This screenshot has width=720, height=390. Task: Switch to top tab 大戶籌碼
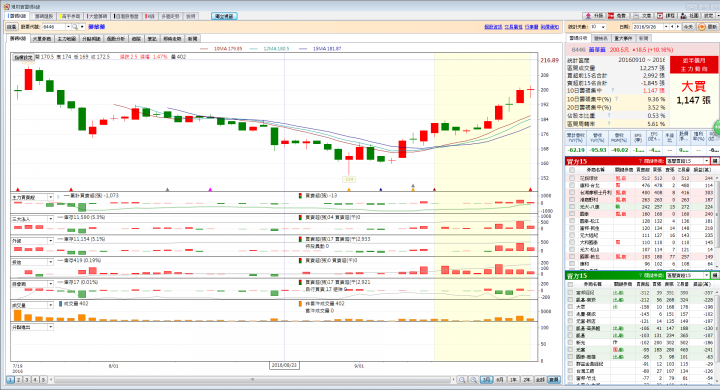(97, 16)
